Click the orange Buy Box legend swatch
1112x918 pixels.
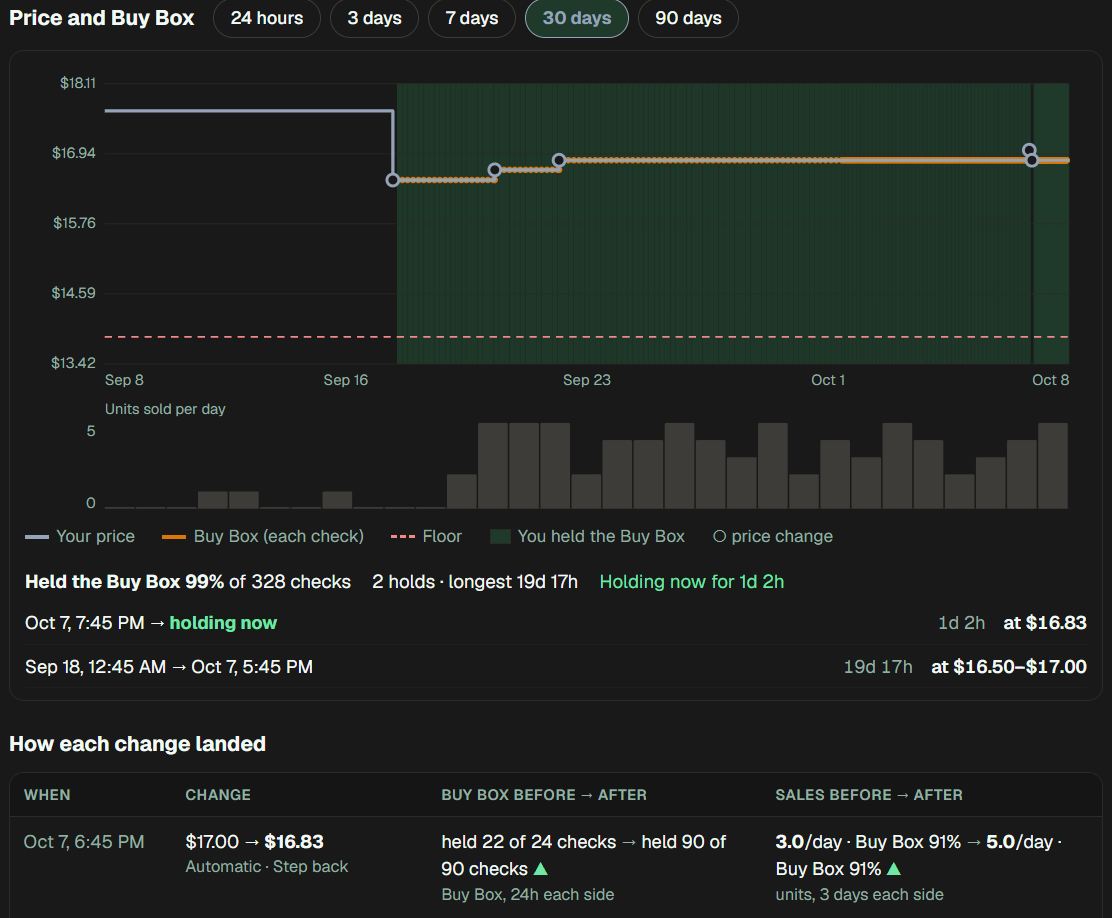click(174, 537)
